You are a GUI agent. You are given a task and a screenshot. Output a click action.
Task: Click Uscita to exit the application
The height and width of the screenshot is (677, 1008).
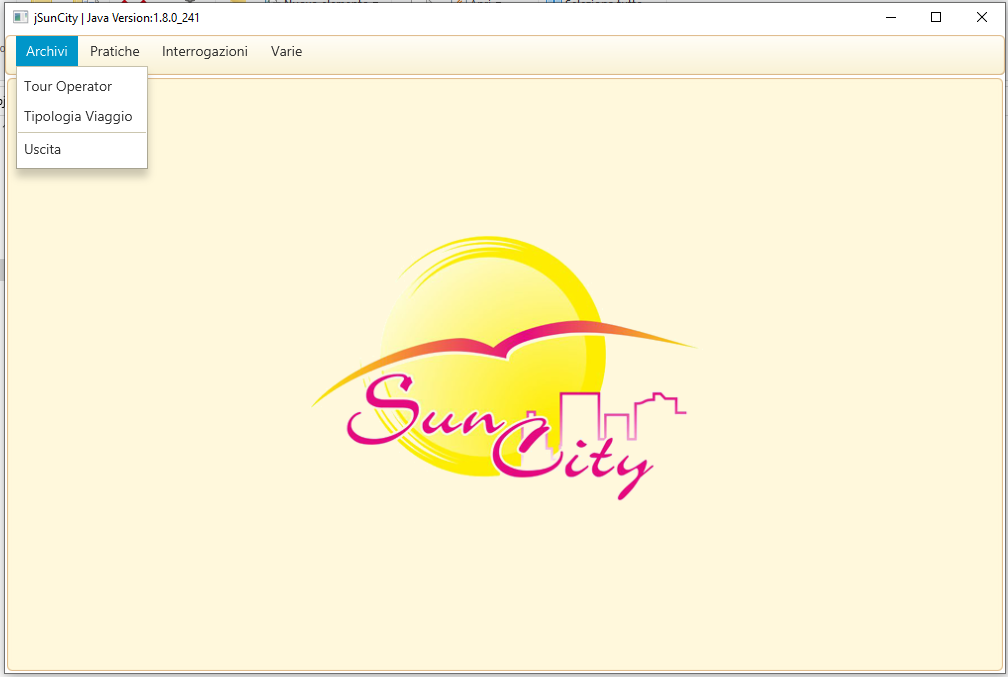coord(82,149)
